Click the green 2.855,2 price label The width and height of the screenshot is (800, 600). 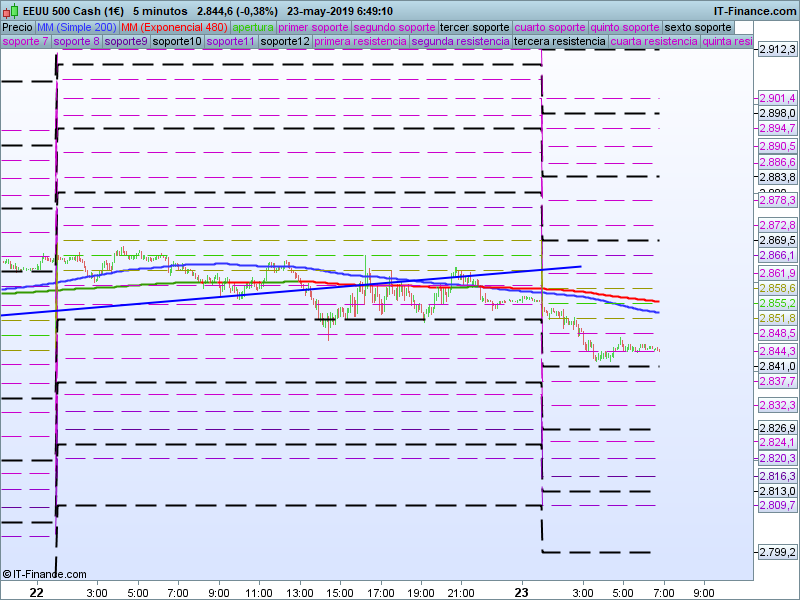coord(776,303)
